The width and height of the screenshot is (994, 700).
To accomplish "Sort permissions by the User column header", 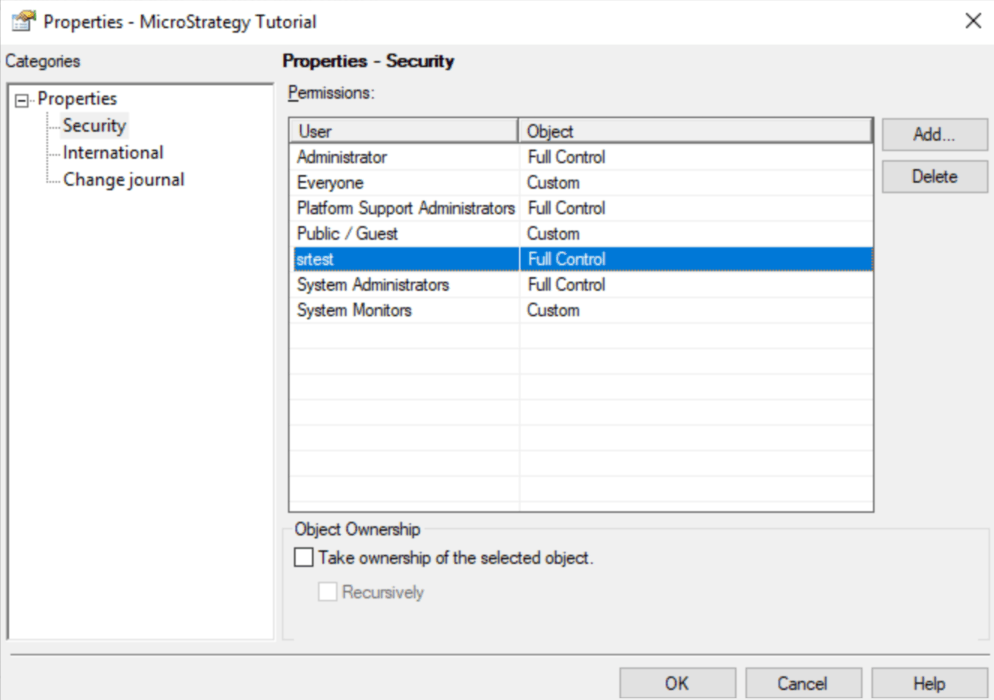I will pos(404,131).
